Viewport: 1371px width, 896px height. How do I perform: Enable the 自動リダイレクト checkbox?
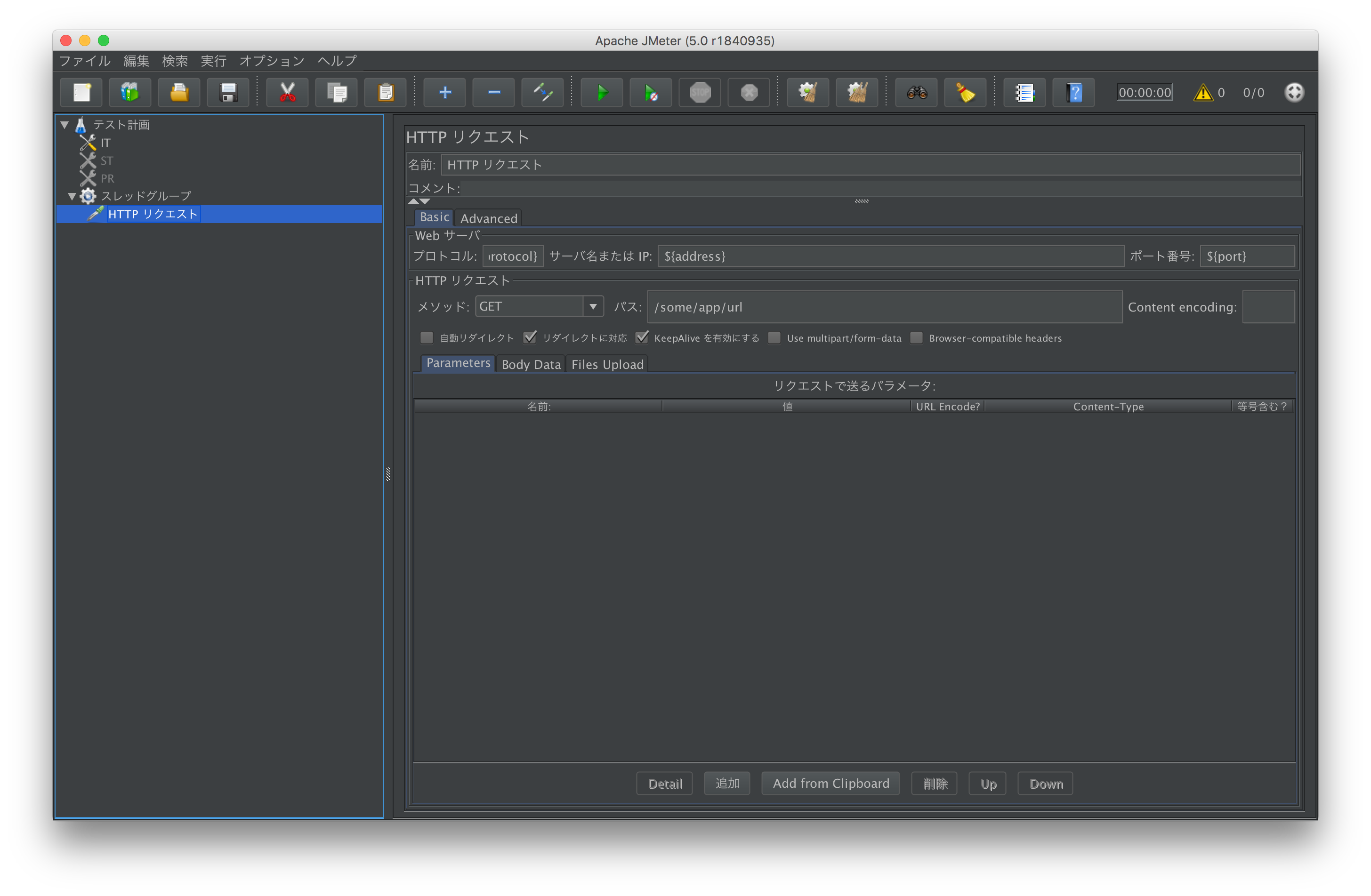(x=426, y=338)
